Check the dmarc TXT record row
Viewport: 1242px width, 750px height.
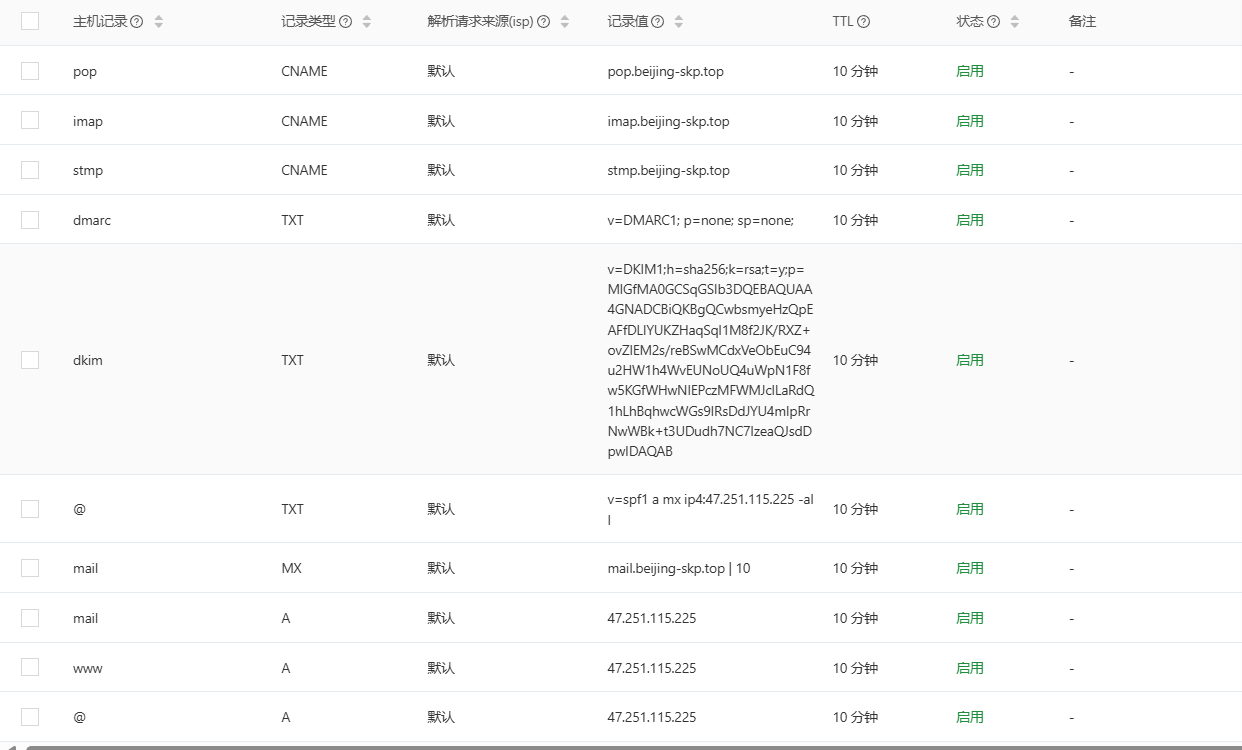point(30,219)
